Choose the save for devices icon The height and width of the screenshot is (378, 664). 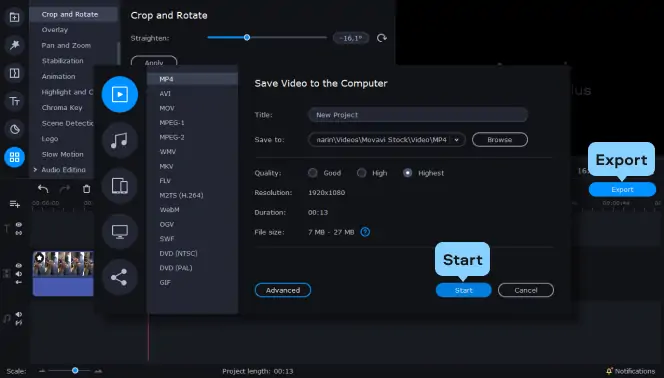coord(120,186)
